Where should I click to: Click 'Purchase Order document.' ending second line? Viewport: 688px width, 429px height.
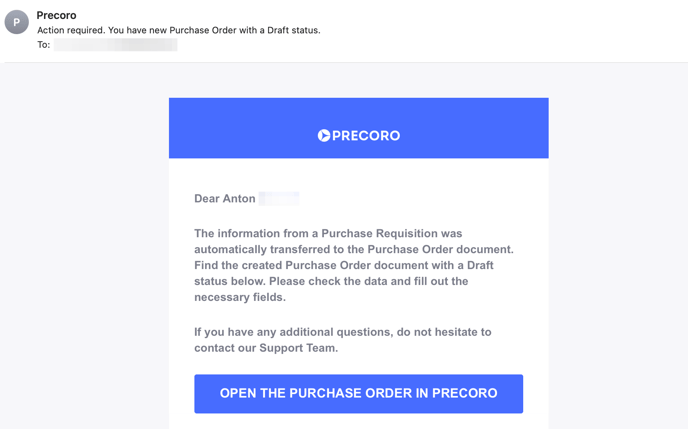click(x=440, y=250)
